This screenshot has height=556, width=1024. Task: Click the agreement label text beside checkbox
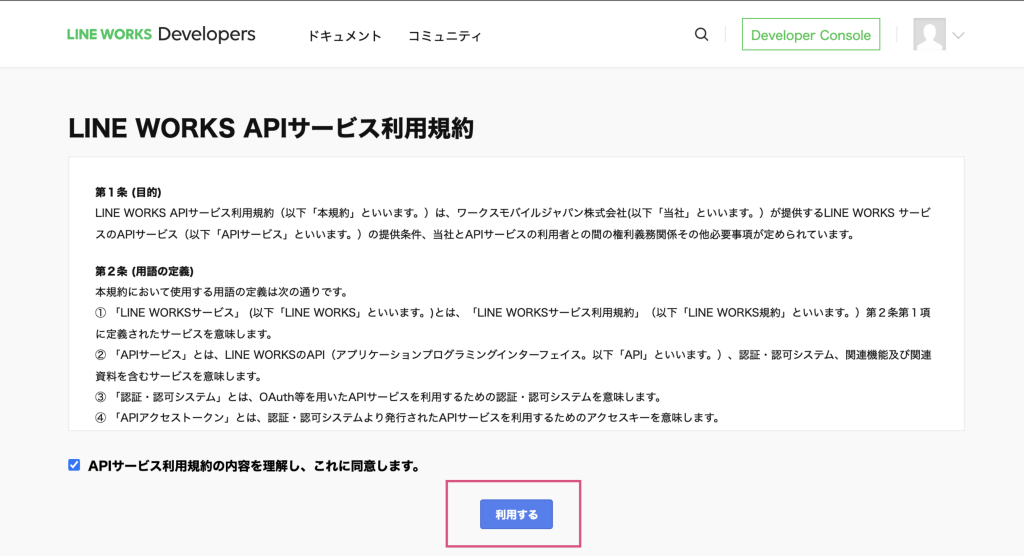coord(253,466)
